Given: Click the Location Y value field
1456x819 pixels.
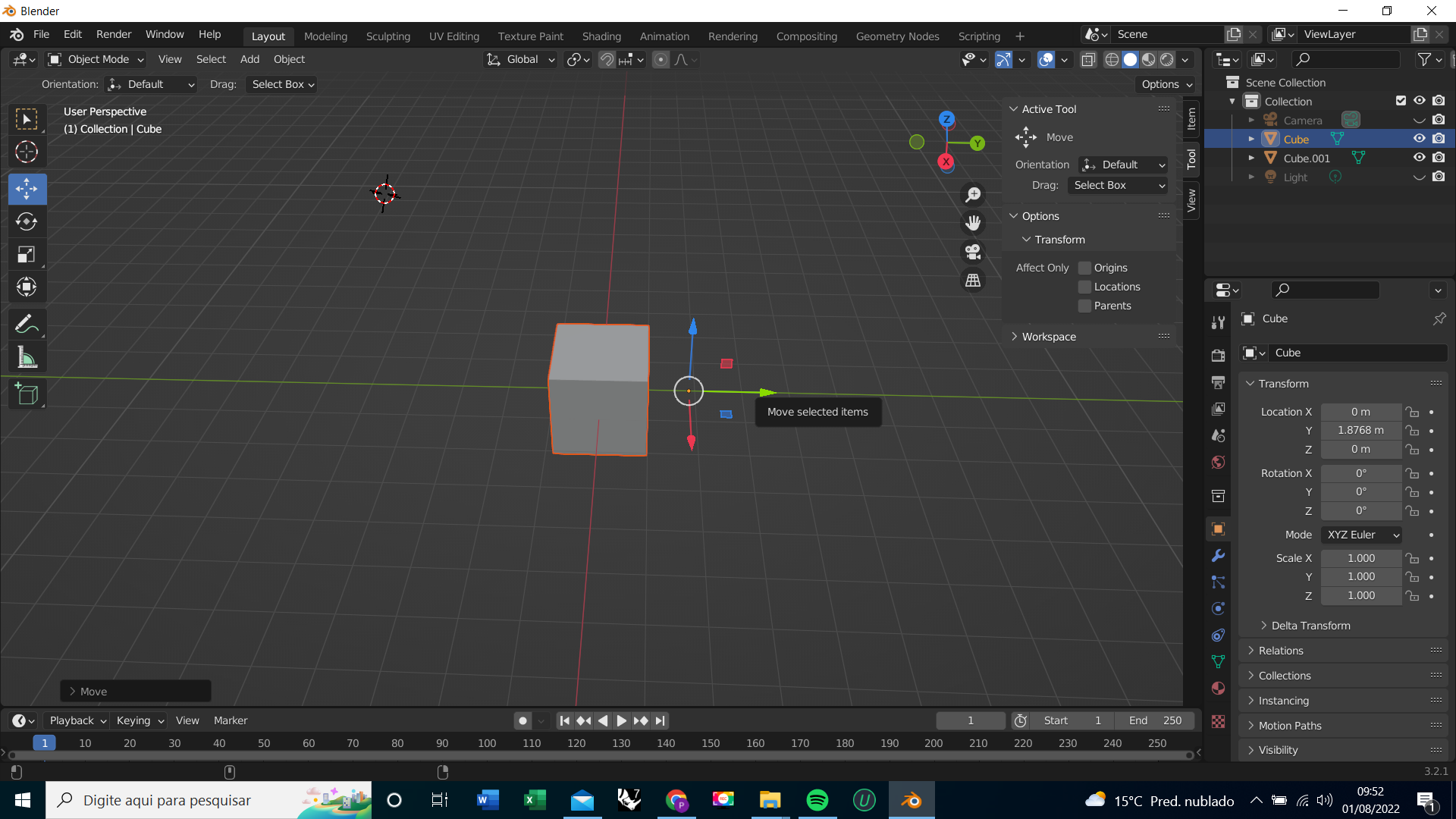Looking at the screenshot, I should click(x=1360, y=431).
